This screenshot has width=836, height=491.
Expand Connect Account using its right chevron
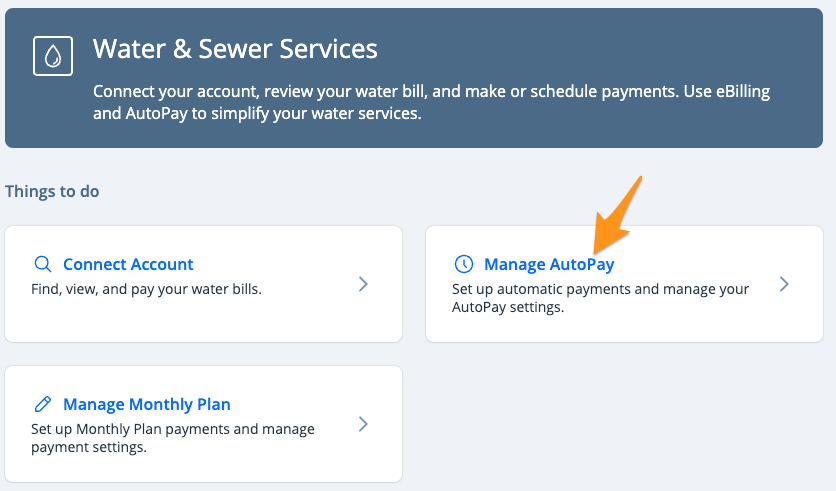click(x=363, y=284)
